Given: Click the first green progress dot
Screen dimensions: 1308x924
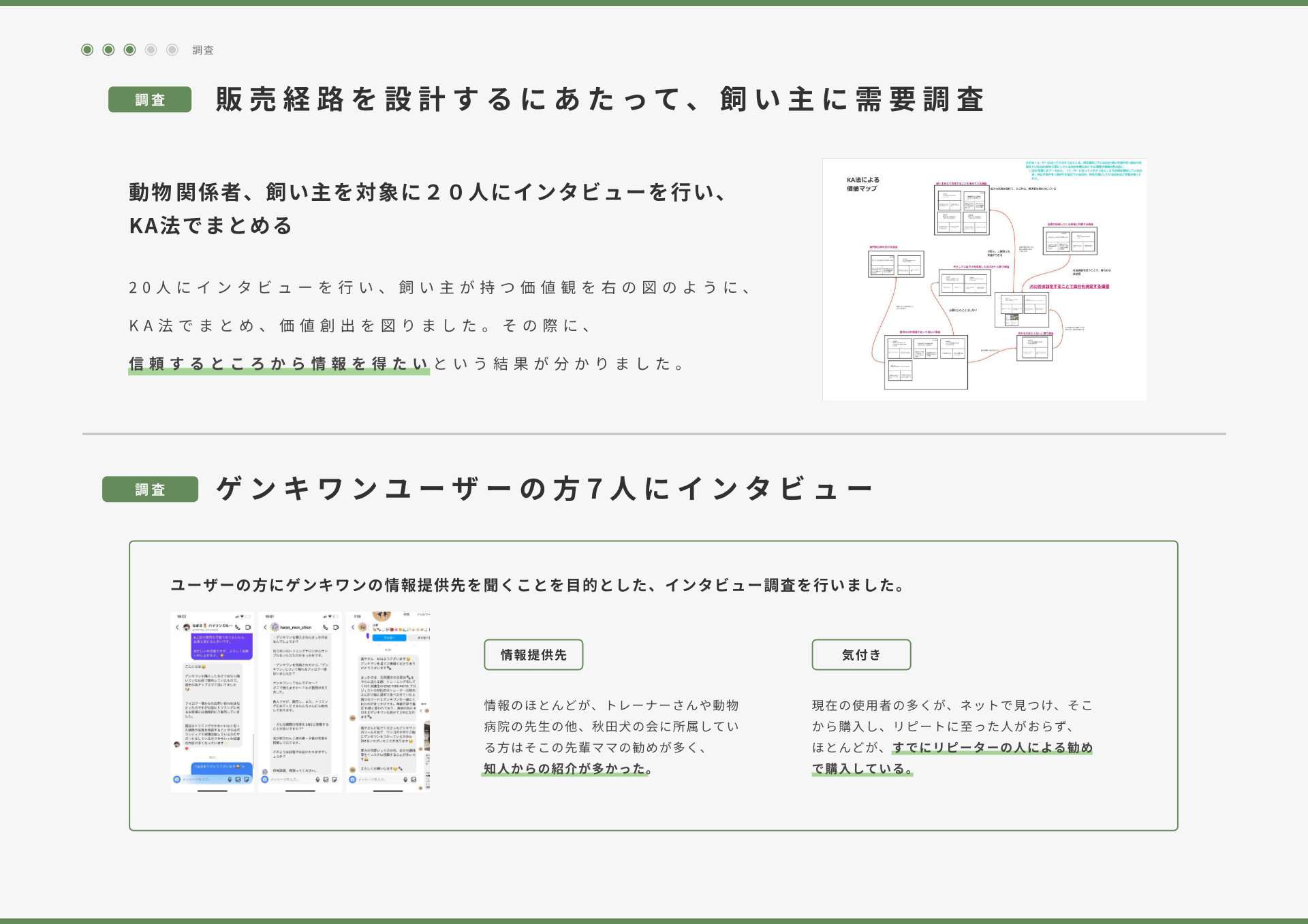Looking at the screenshot, I should tap(87, 50).
